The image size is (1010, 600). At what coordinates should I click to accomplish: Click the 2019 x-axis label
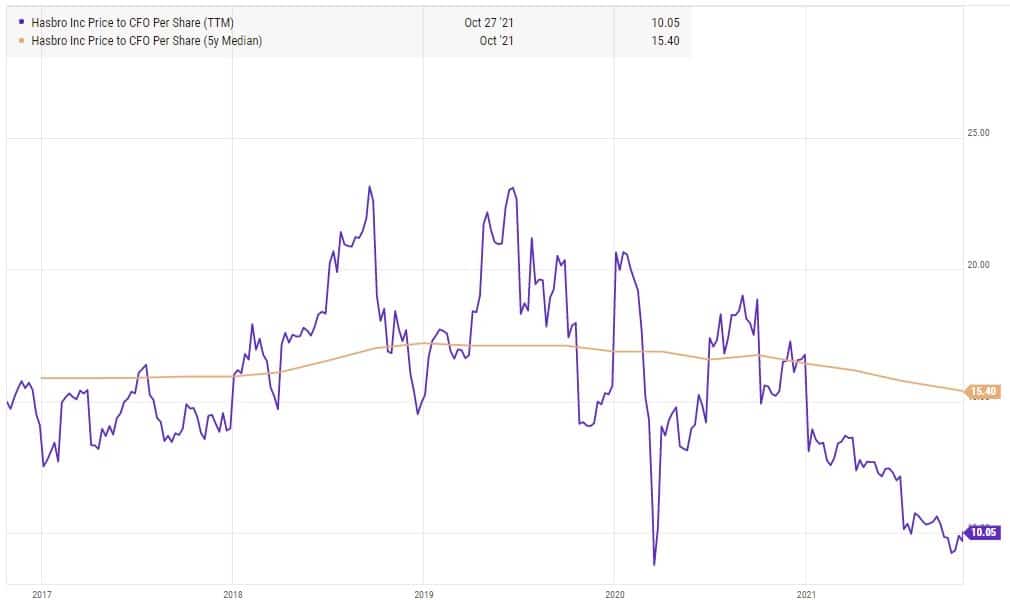coord(423,594)
